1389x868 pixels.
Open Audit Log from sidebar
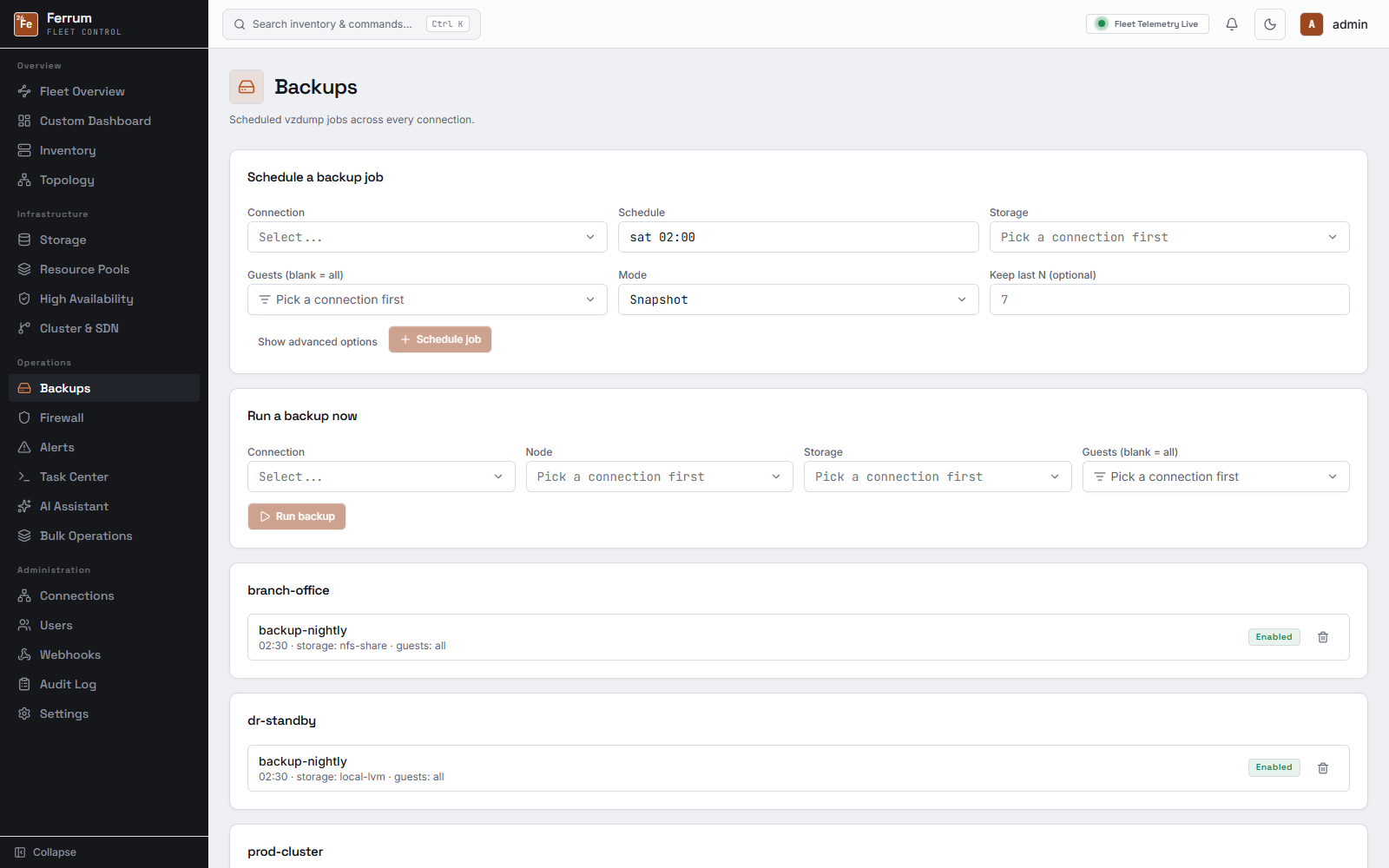(x=104, y=684)
